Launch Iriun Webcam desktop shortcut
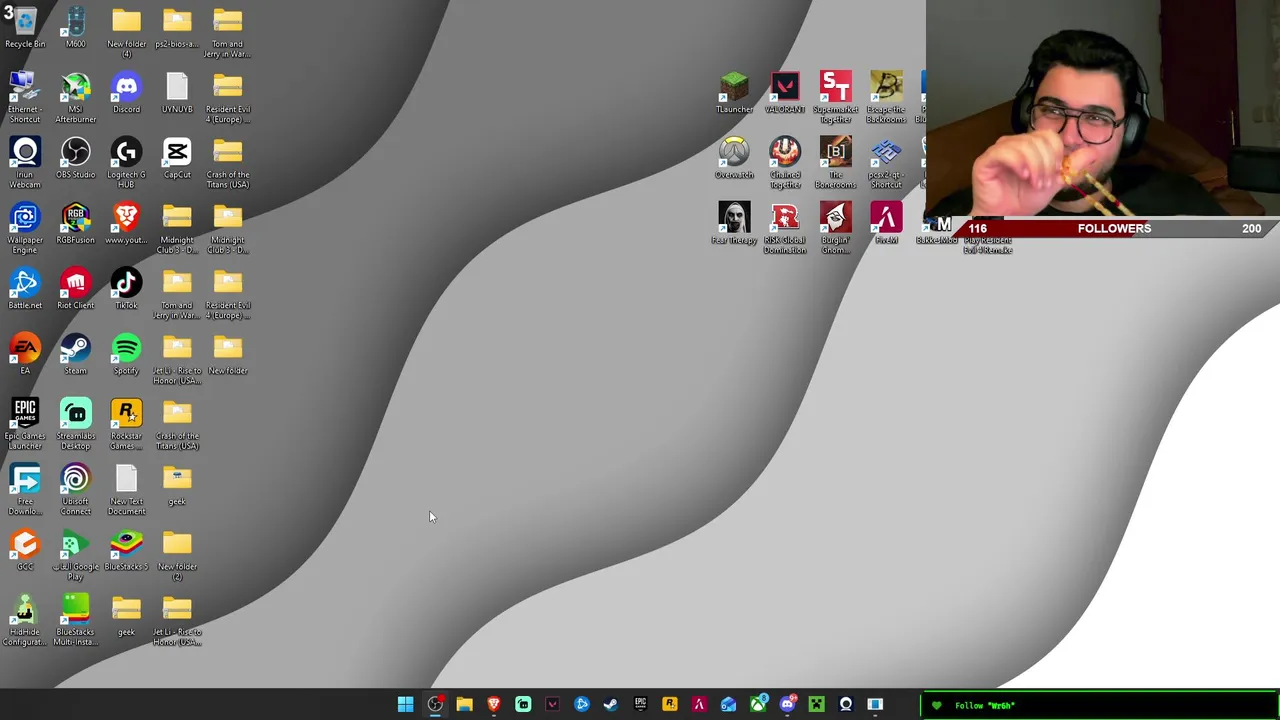 pyautogui.click(x=25, y=163)
